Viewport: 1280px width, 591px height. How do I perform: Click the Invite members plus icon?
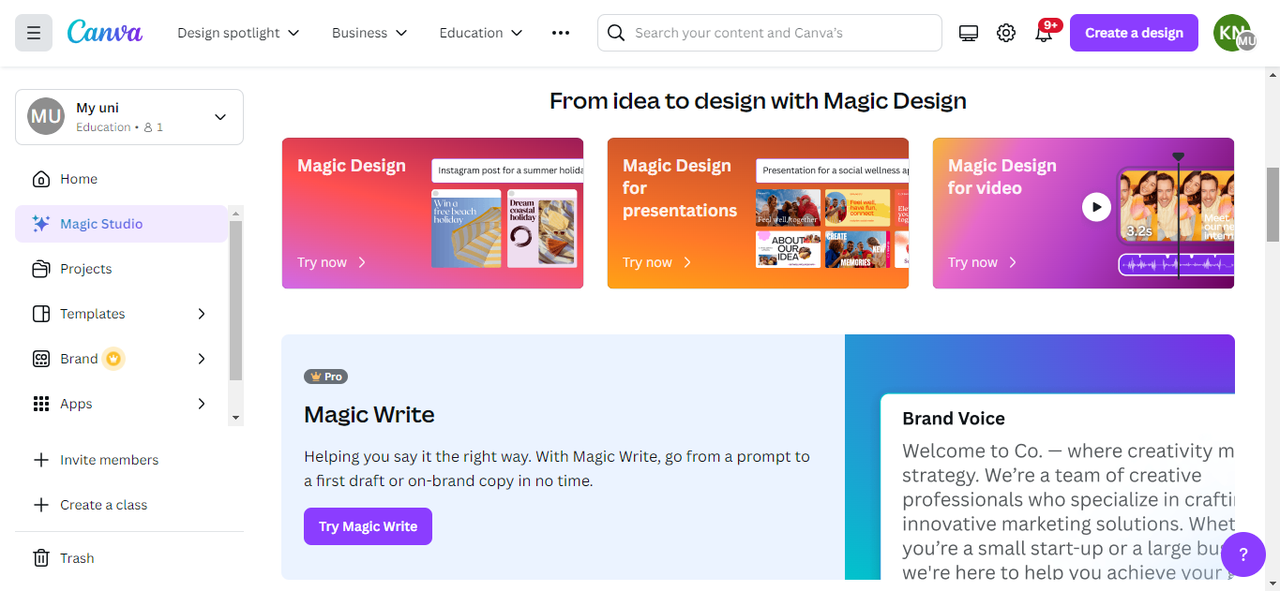click(x=41, y=460)
